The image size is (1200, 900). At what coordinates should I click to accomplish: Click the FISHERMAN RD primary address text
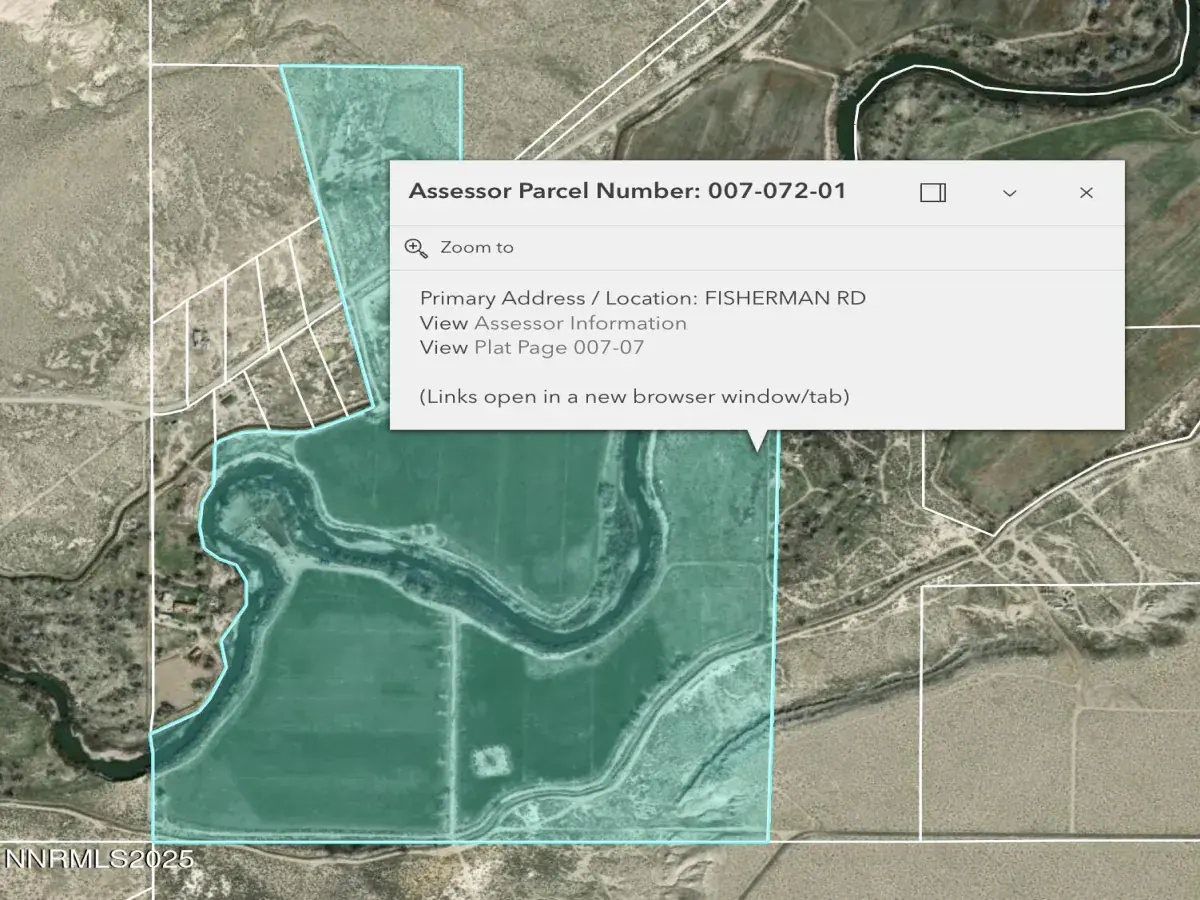[785, 298]
